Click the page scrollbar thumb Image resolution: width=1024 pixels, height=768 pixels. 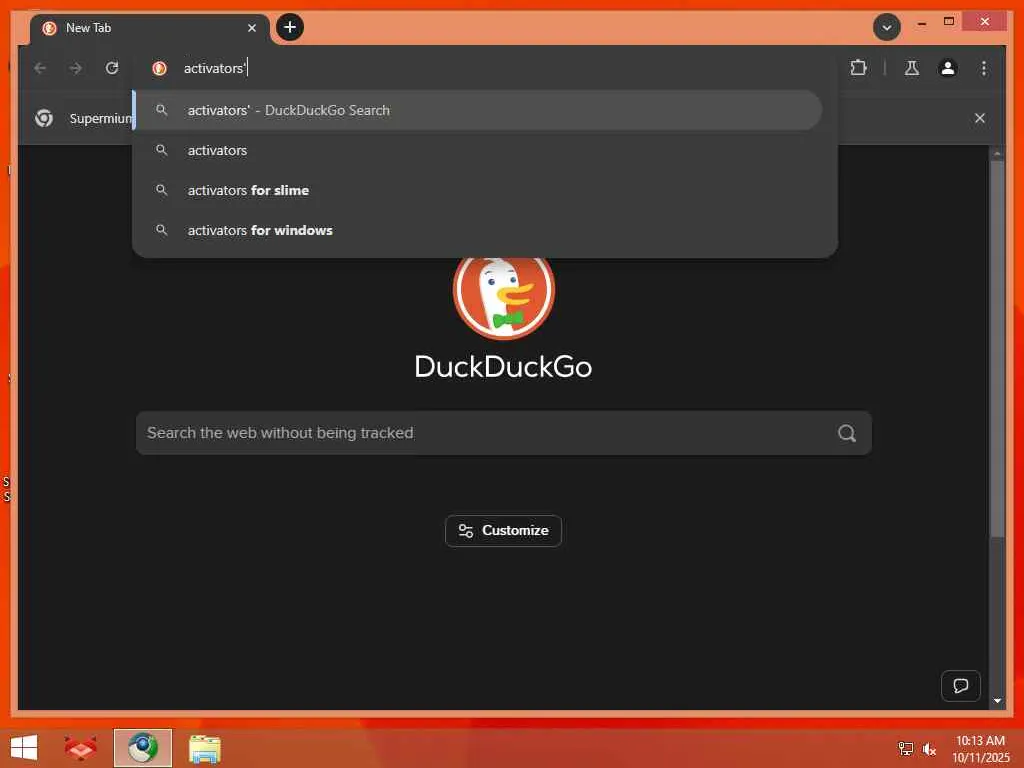(997, 349)
